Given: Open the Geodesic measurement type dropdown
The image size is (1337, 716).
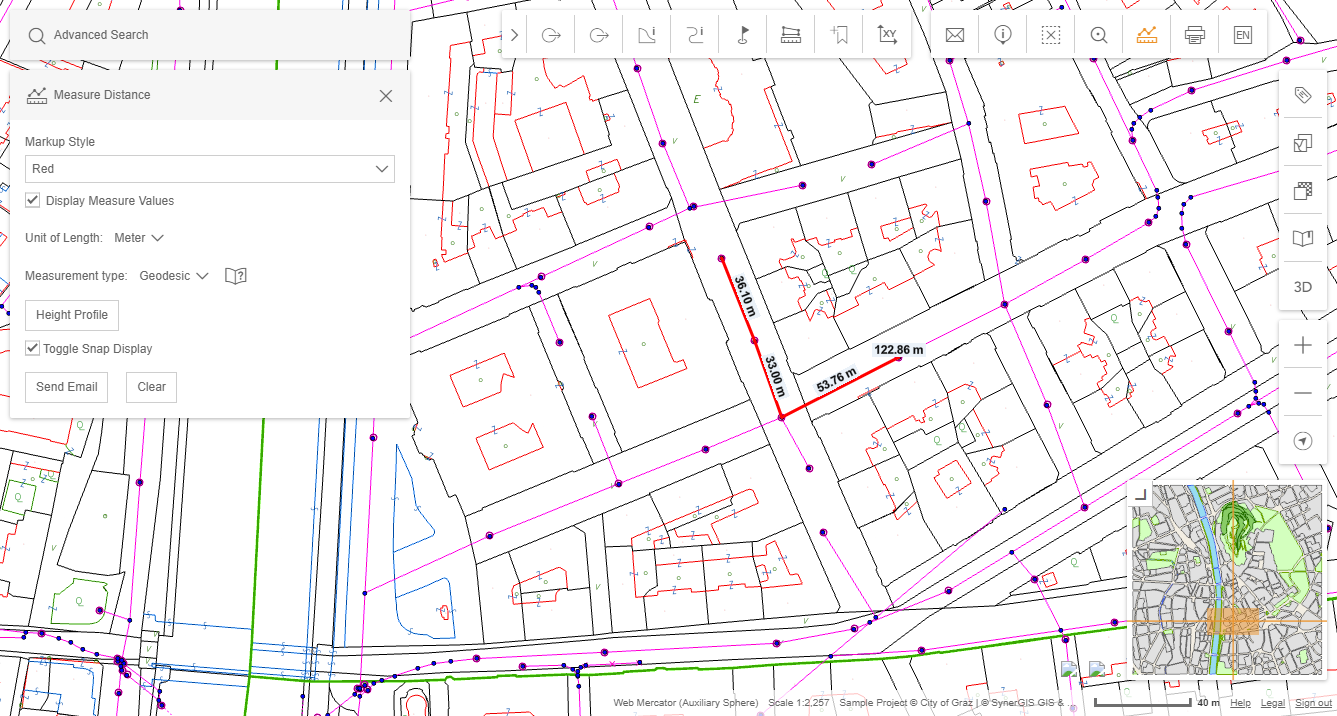Looking at the screenshot, I should [174, 276].
